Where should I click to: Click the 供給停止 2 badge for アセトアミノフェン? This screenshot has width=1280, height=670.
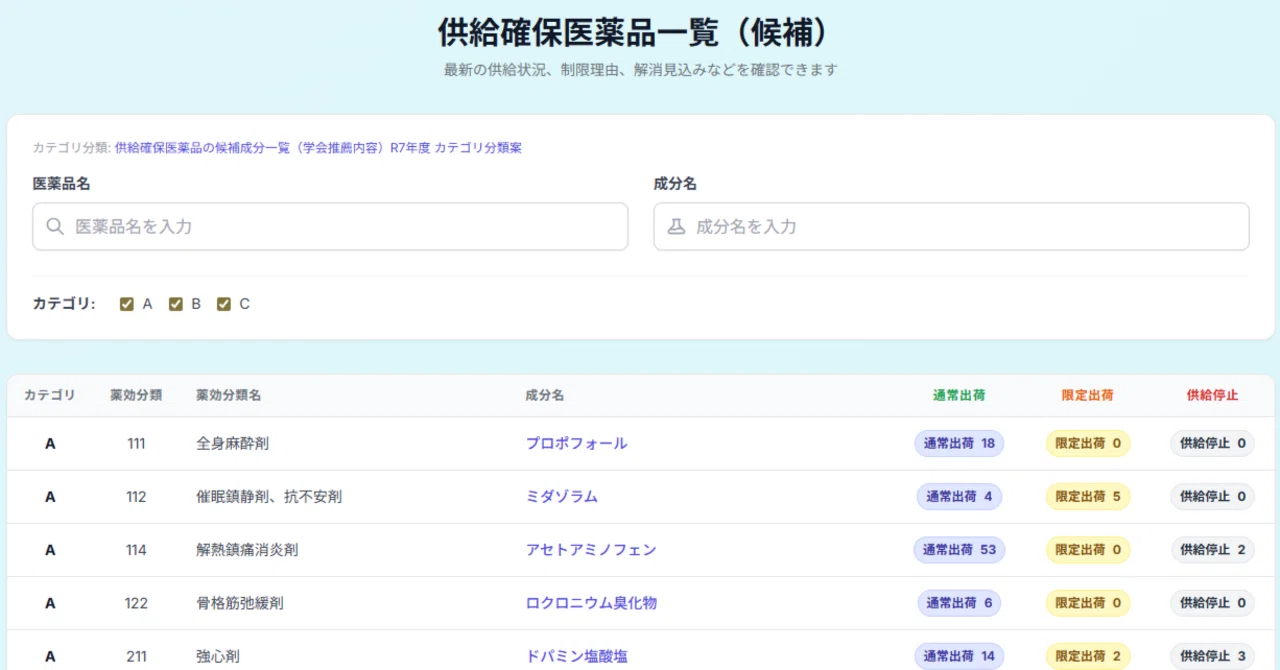coord(1212,549)
